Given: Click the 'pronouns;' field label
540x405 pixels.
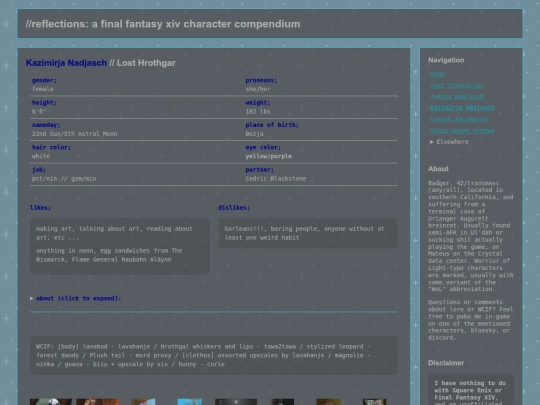Looking at the screenshot, I should [x=261, y=80].
